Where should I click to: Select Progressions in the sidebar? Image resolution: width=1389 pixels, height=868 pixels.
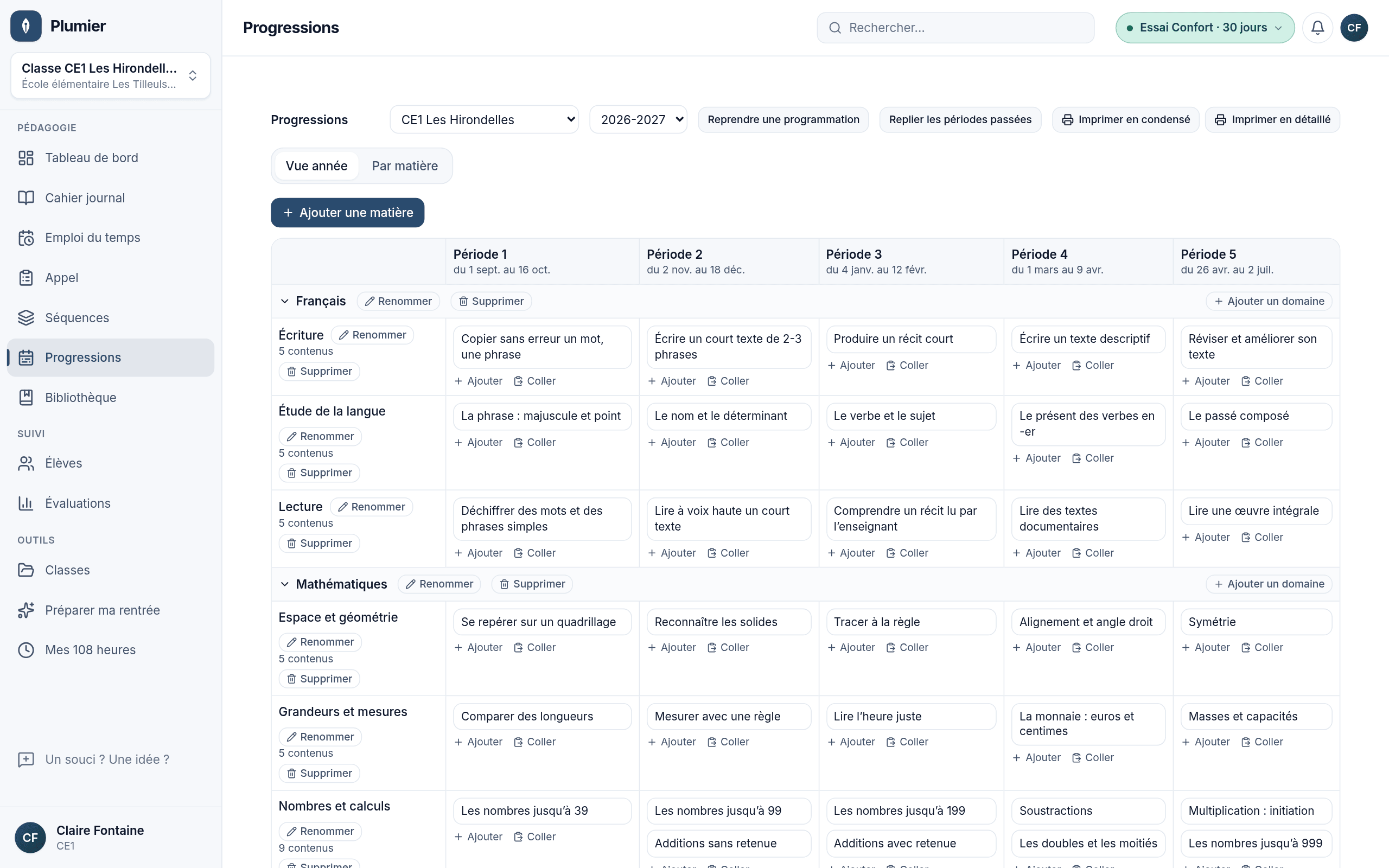click(x=110, y=358)
